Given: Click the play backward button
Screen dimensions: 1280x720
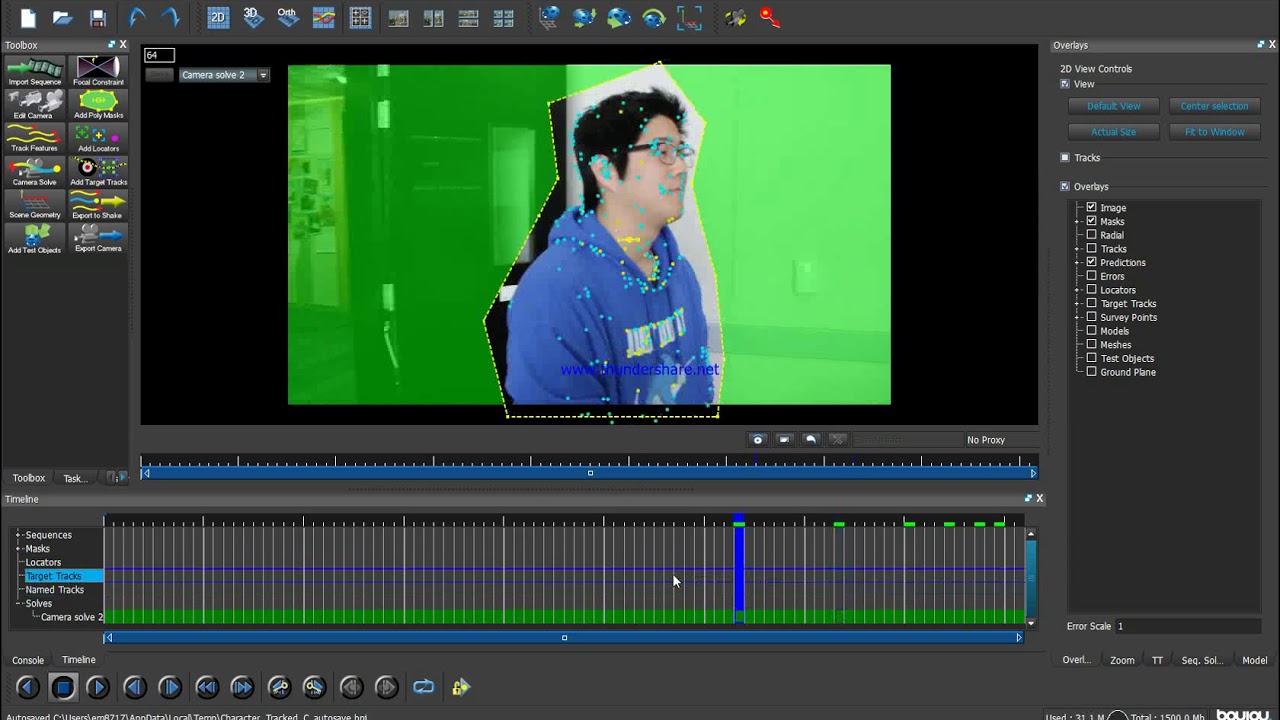Looking at the screenshot, I should 28,687.
